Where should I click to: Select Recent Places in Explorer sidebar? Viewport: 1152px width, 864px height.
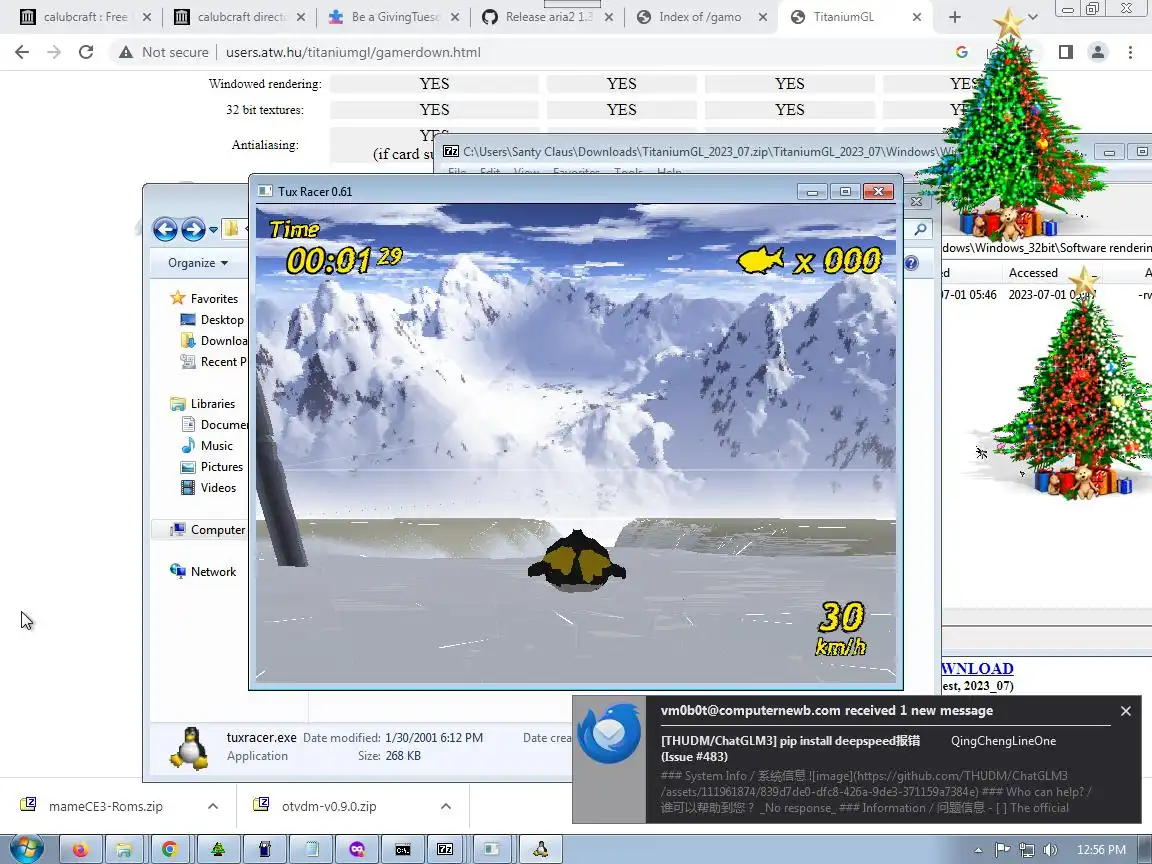(214, 361)
